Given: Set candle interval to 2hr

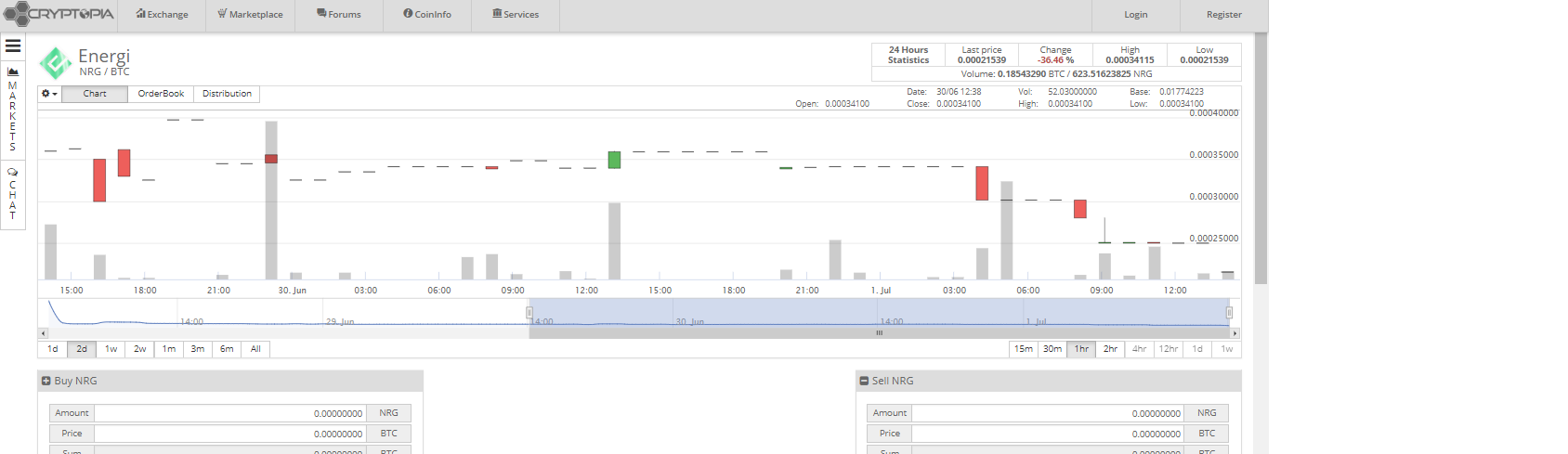Looking at the screenshot, I should 1110,349.
